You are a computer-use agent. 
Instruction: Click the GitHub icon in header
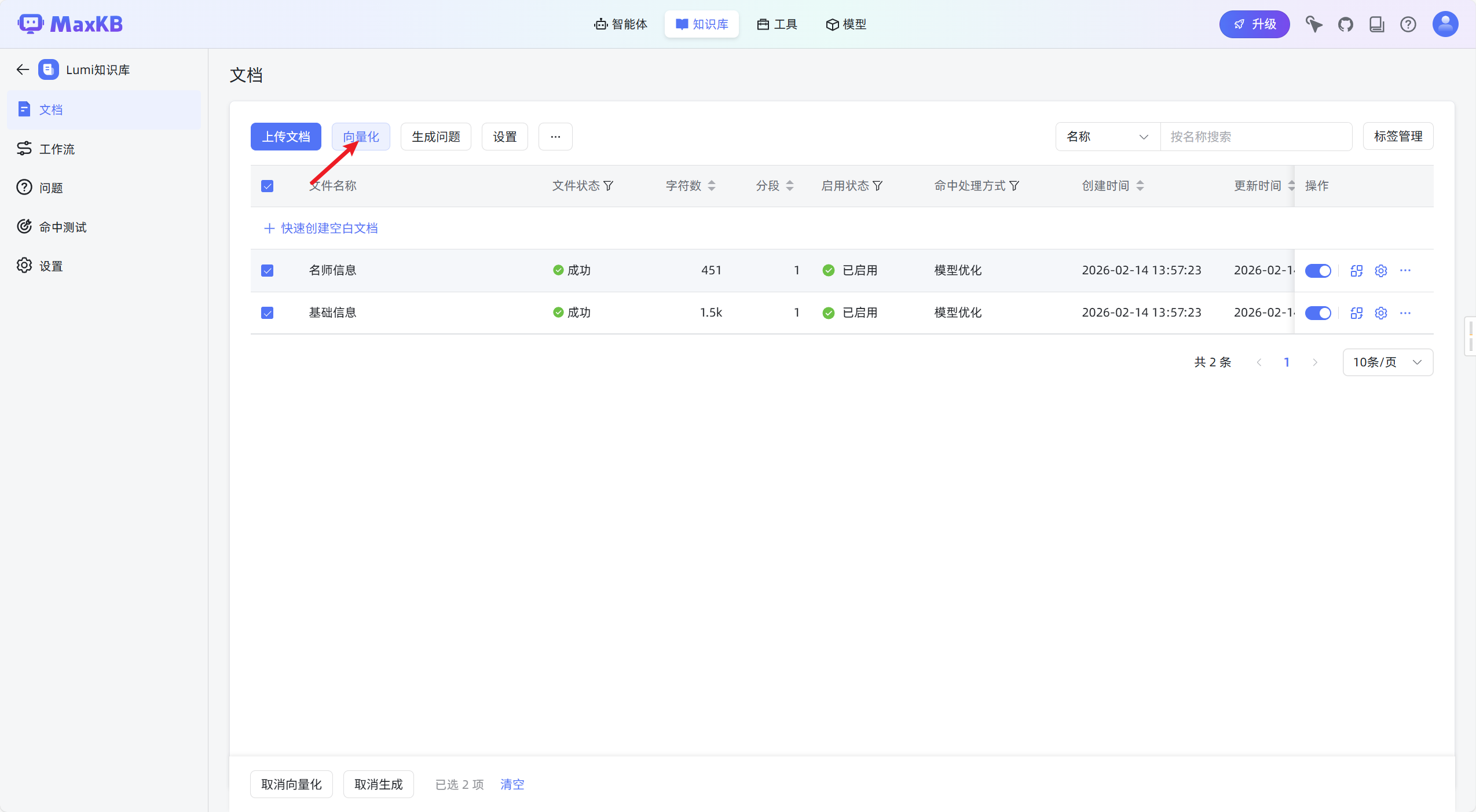1345,24
